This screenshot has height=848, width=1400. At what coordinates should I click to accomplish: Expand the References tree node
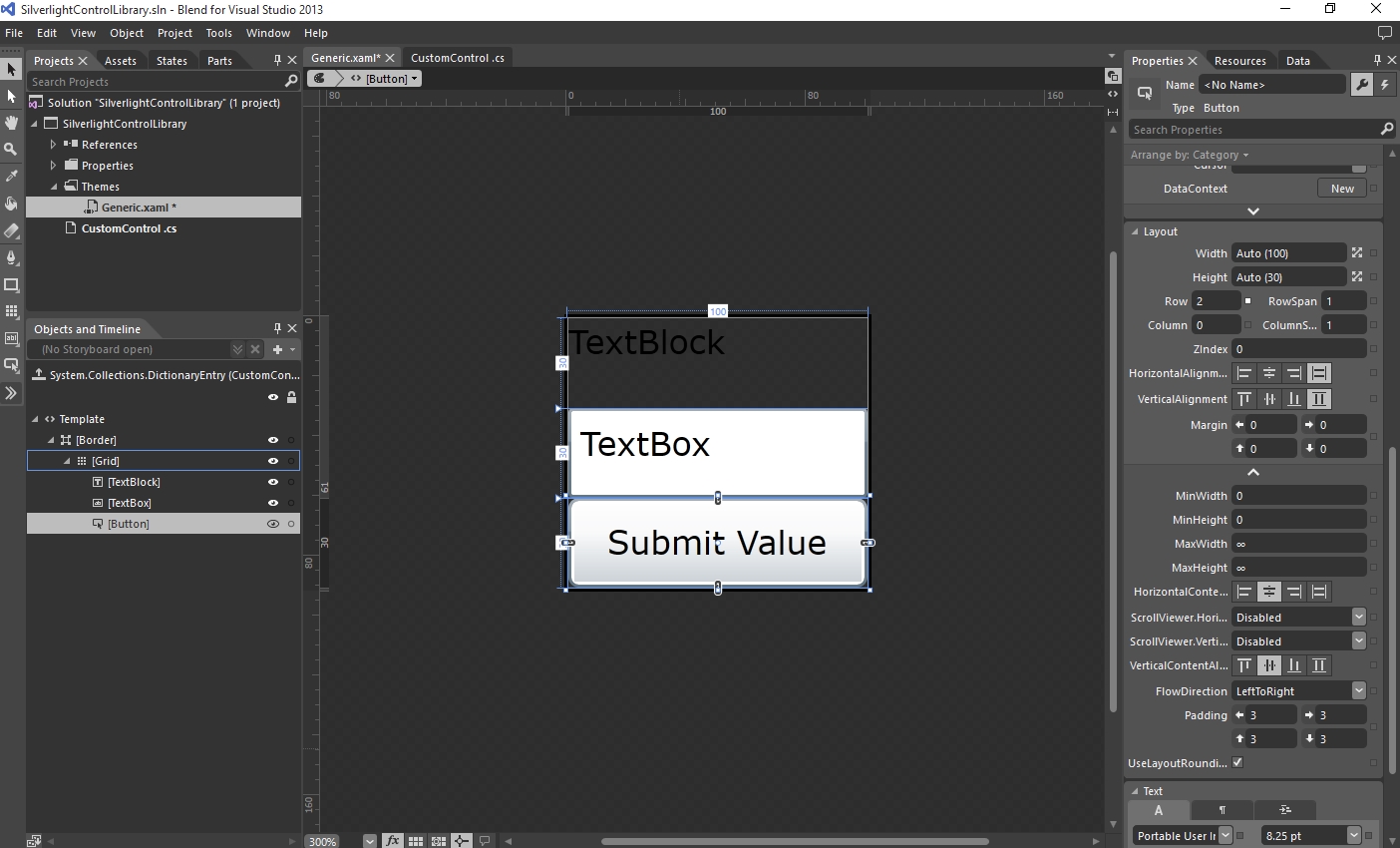pos(54,145)
